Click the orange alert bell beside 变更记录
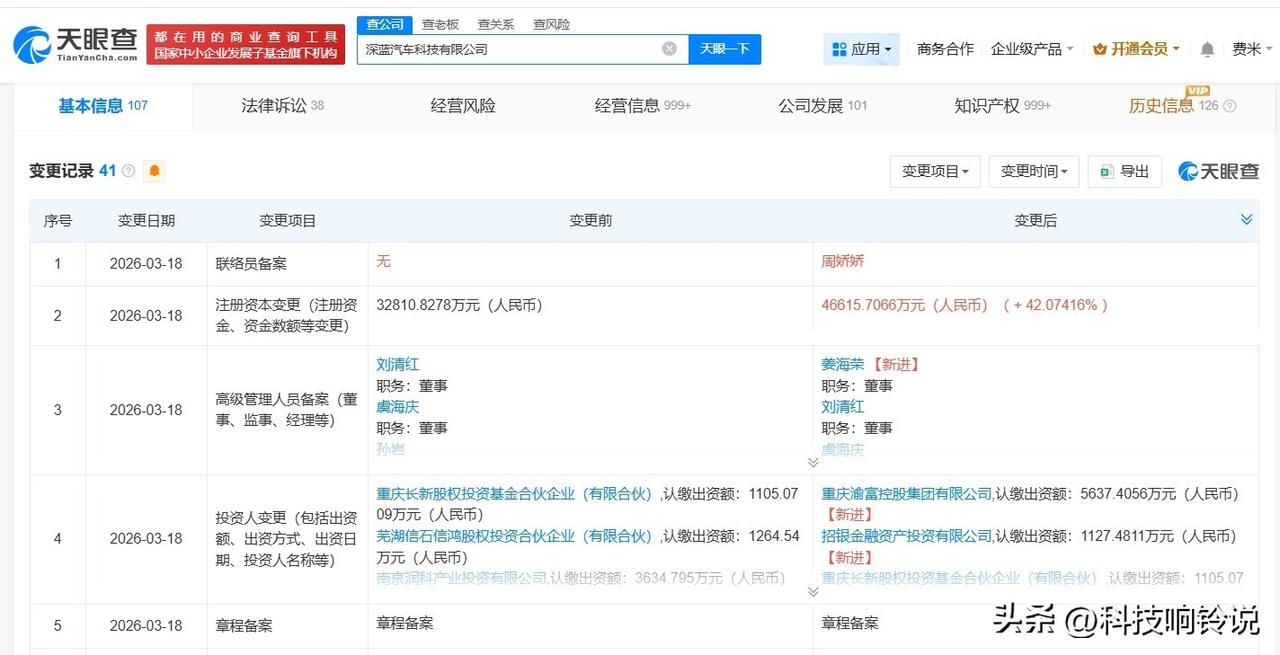The width and height of the screenshot is (1280, 655). (155, 171)
